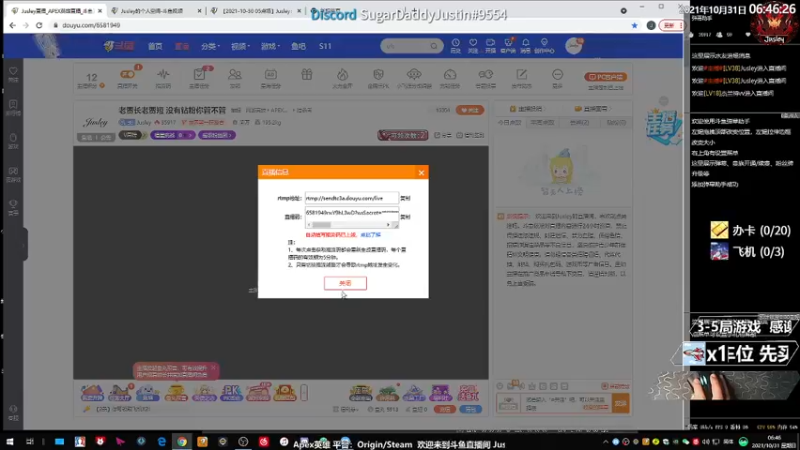
Task: Expand the 视频 dropdown menu
Action: [240, 46]
